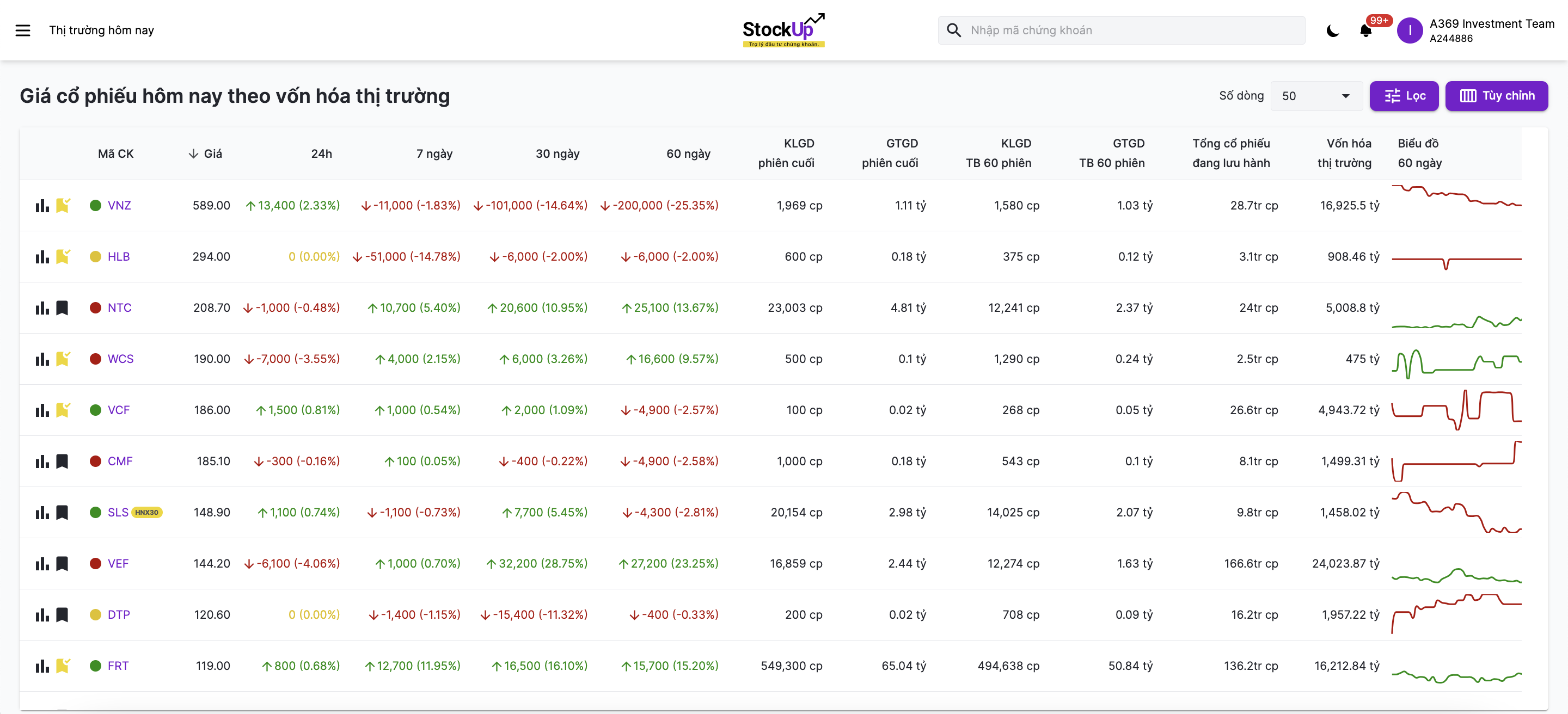Open WCS stock link

120,359
